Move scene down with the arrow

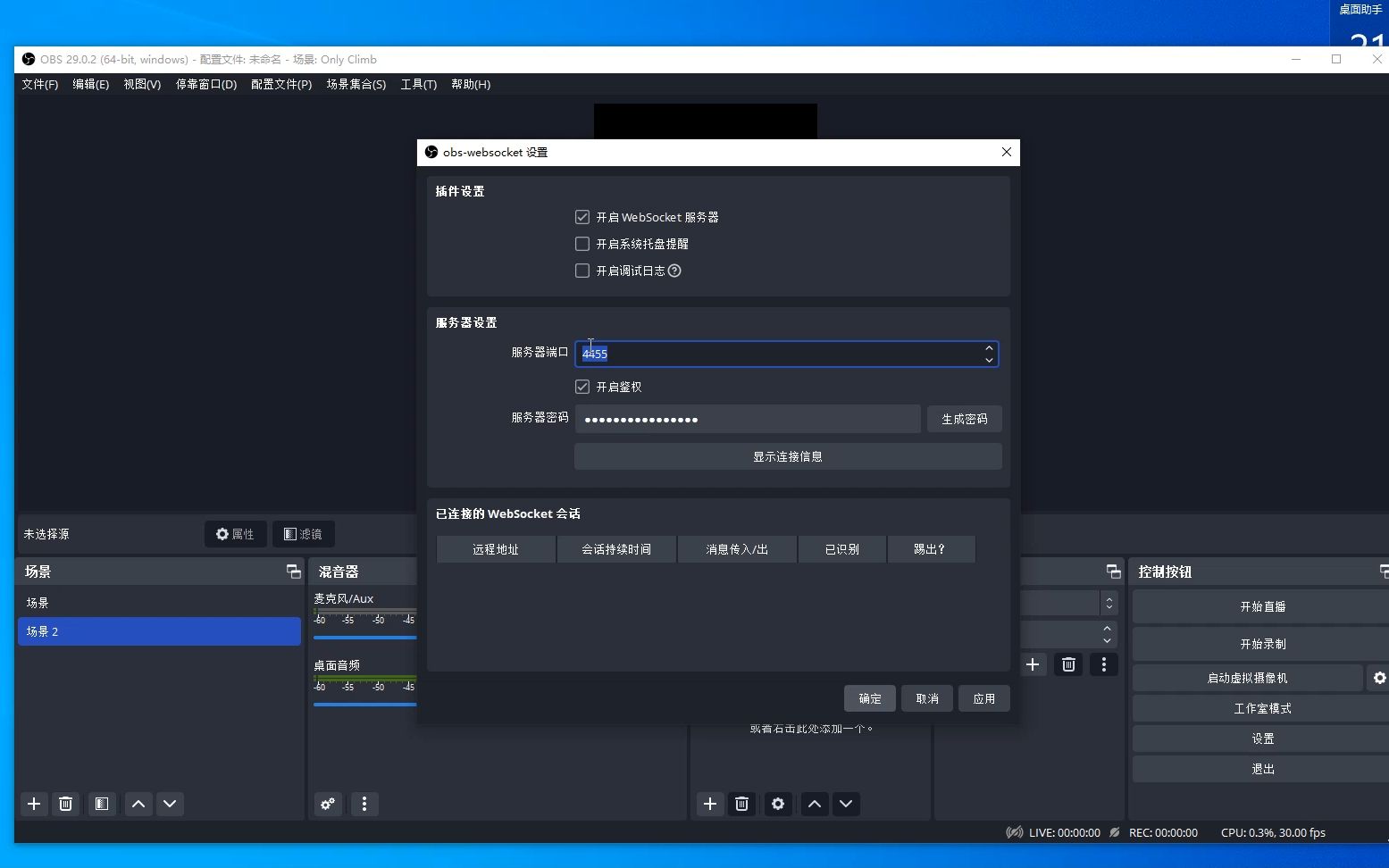(170, 804)
